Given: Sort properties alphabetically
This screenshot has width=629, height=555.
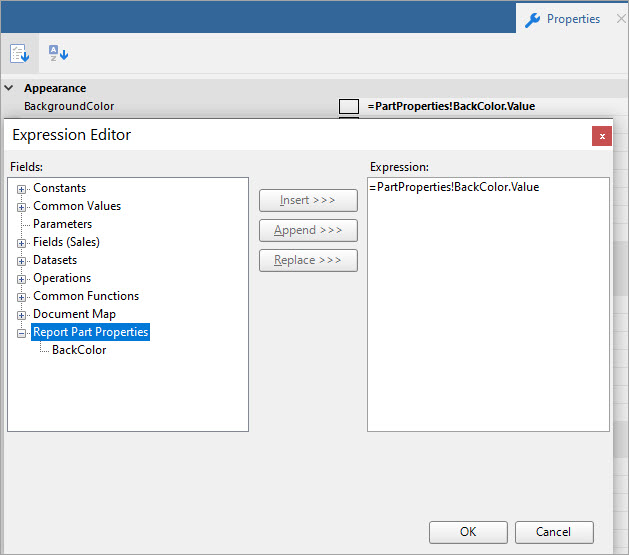Looking at the screenshot, I should tap(58, 53).
